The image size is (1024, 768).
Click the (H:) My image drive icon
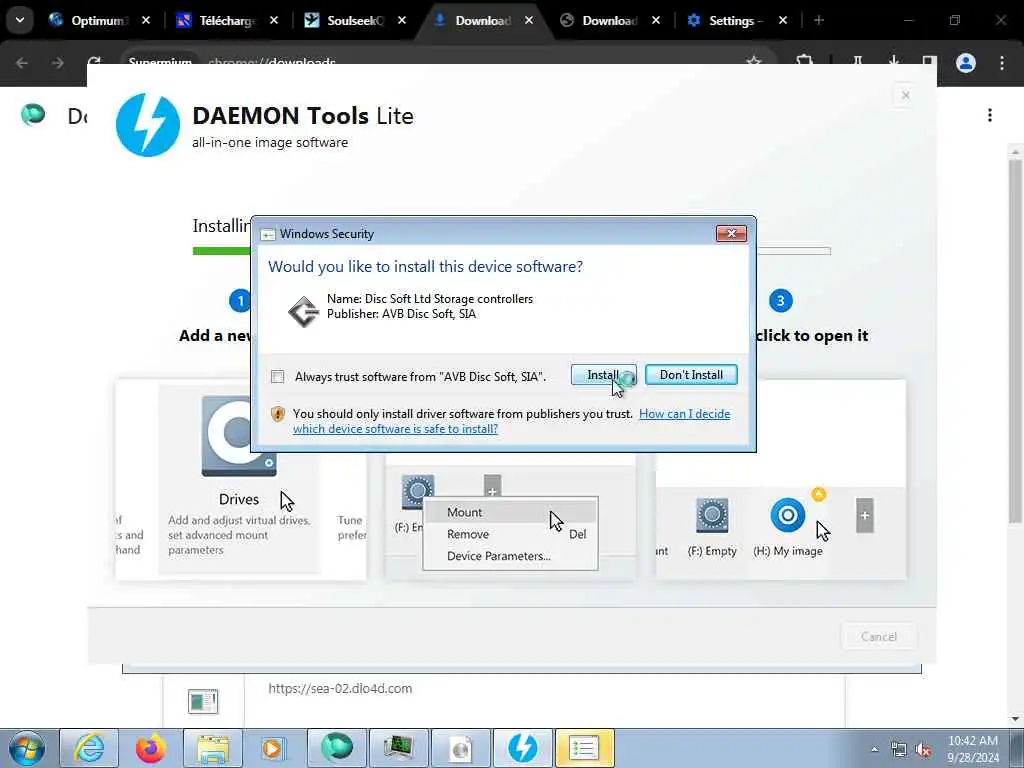pos(788,515)
